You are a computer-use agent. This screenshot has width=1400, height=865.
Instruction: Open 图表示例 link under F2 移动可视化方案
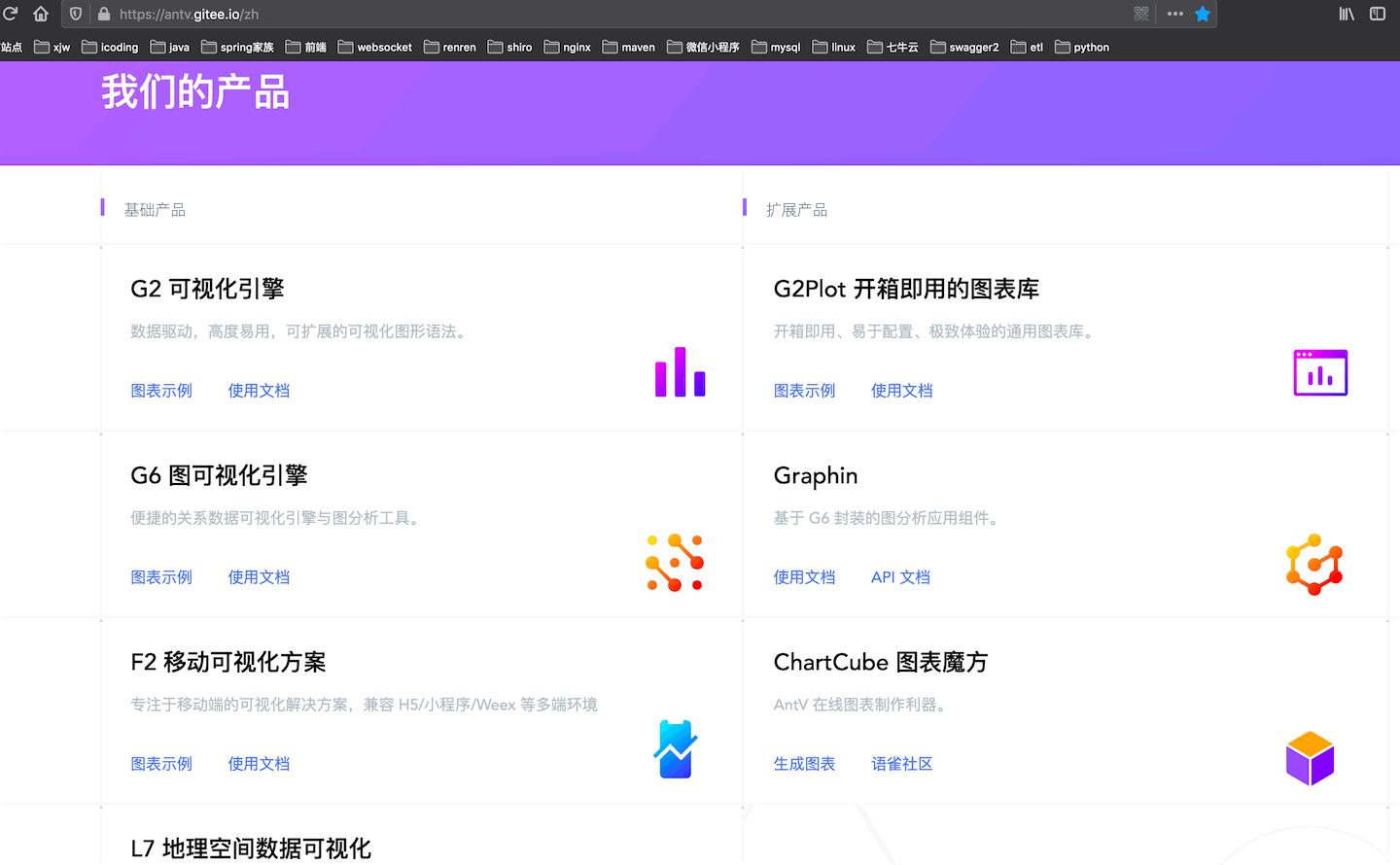pyautogui.click(x=161, y=764)
